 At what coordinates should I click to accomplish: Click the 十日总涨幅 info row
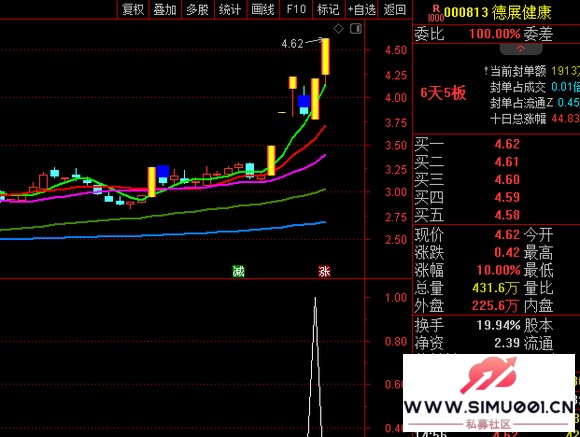(x=535, y=119)
